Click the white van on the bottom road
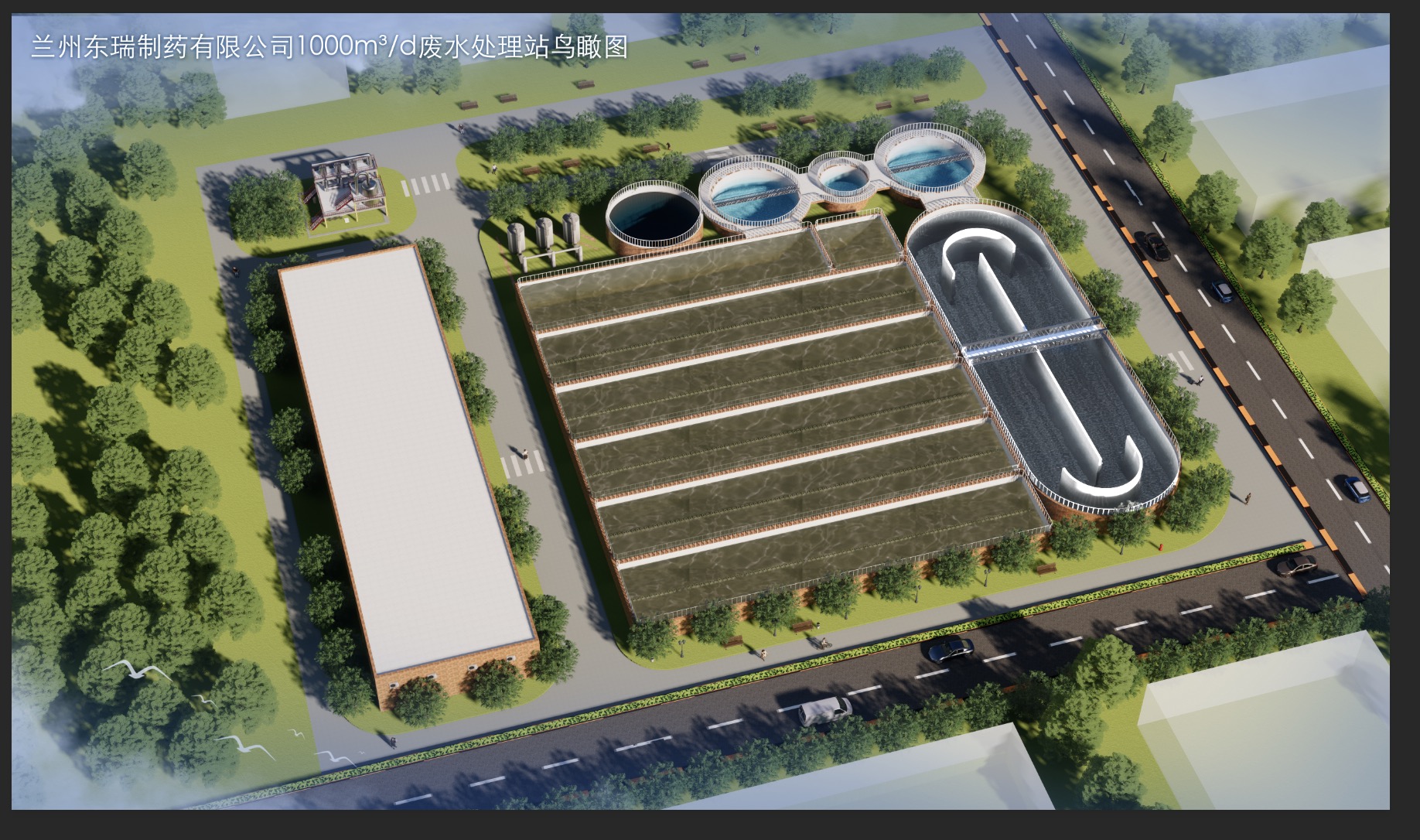1420x840 pixels. pyautogui.click(x=824, y=710)
